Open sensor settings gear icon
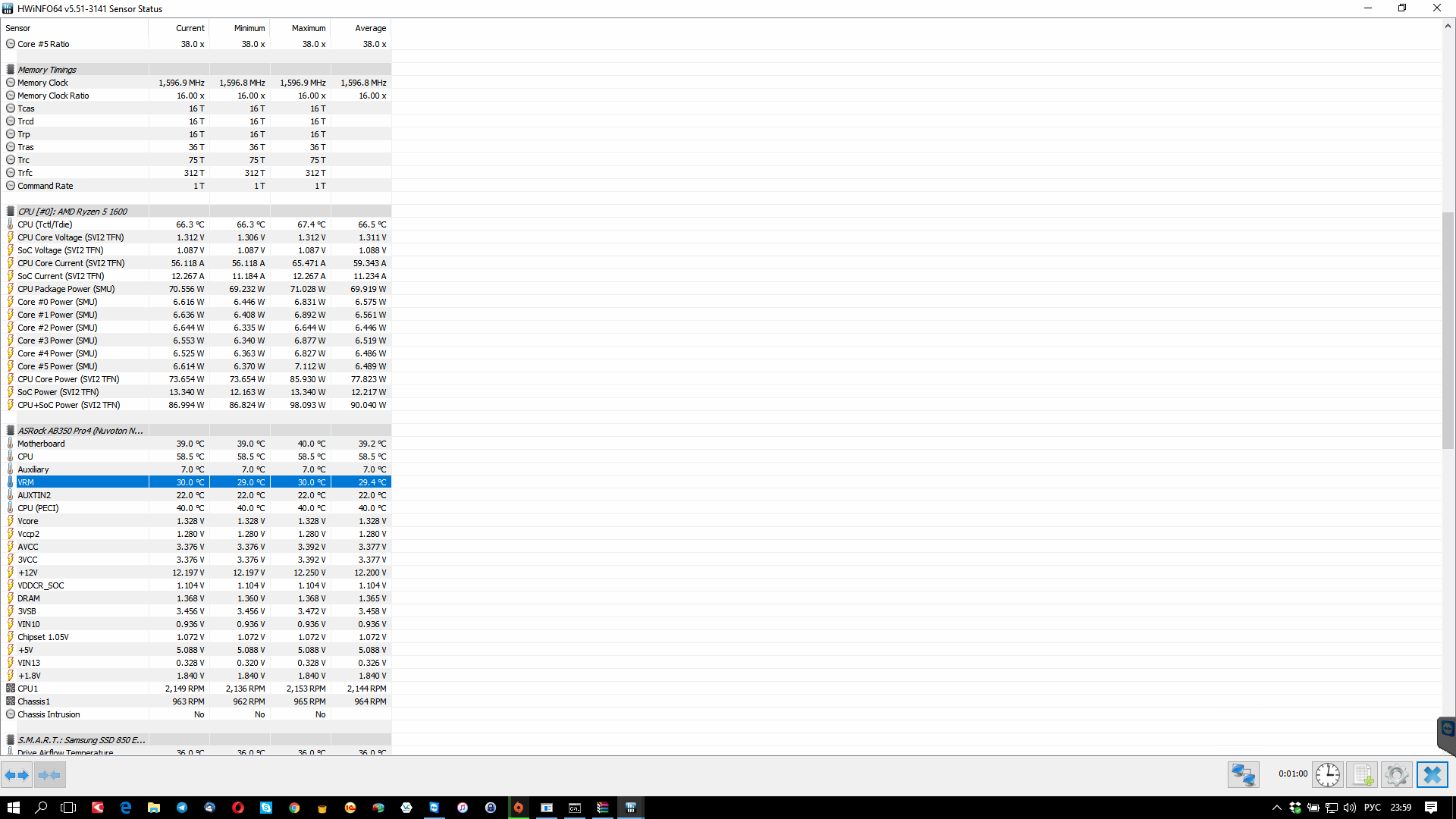Screen dimensions: 1456x819 pos(1396,775)
